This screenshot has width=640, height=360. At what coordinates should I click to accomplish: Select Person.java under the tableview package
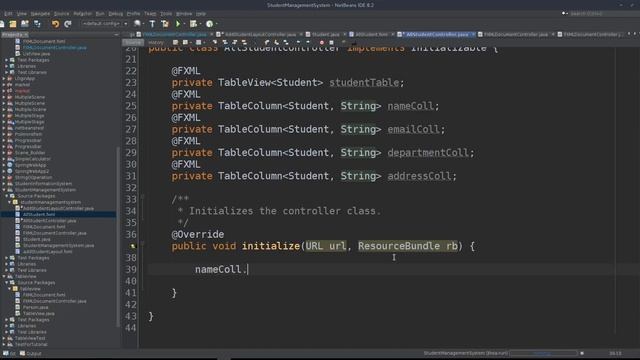coord(35,307)
